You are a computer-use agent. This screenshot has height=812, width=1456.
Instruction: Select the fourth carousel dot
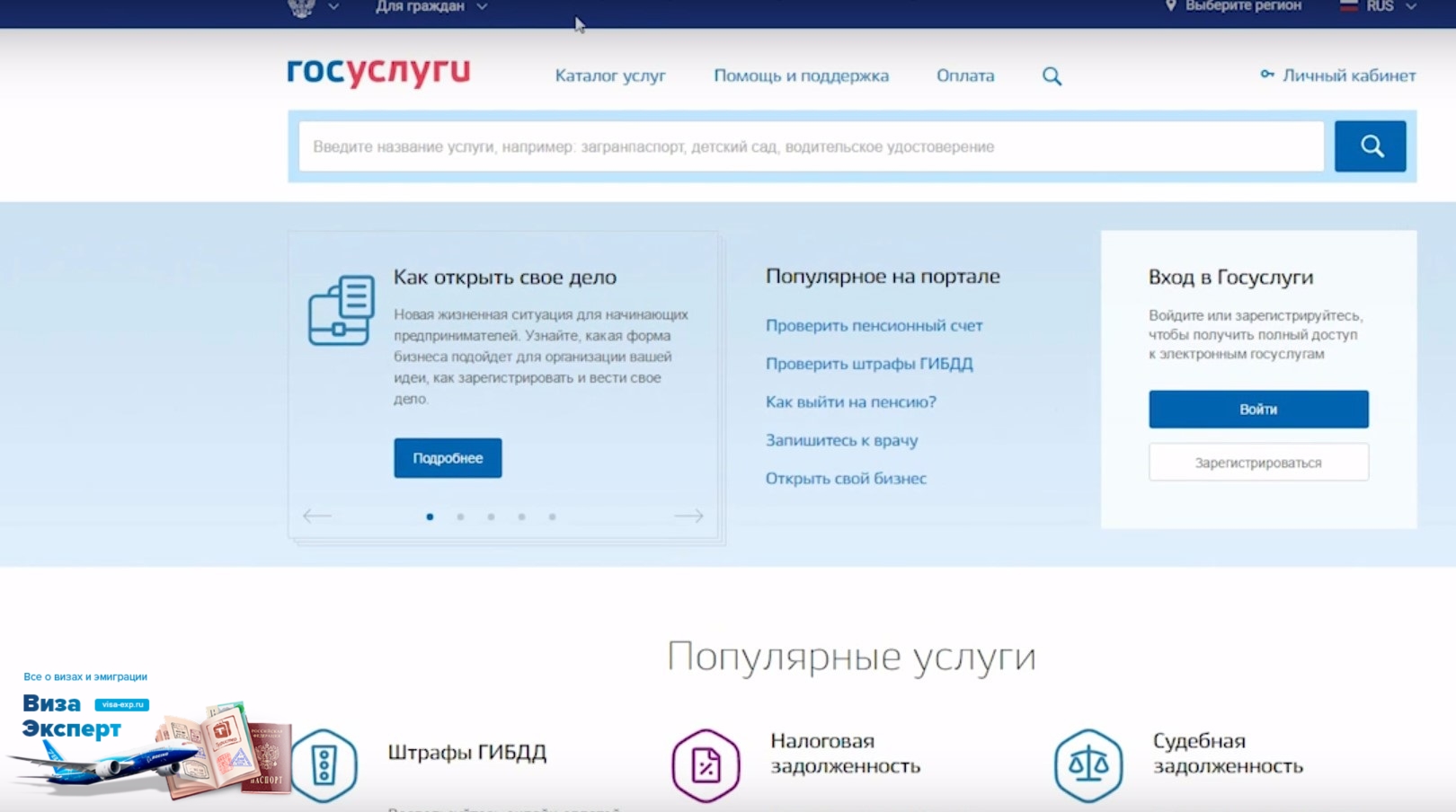521,516
